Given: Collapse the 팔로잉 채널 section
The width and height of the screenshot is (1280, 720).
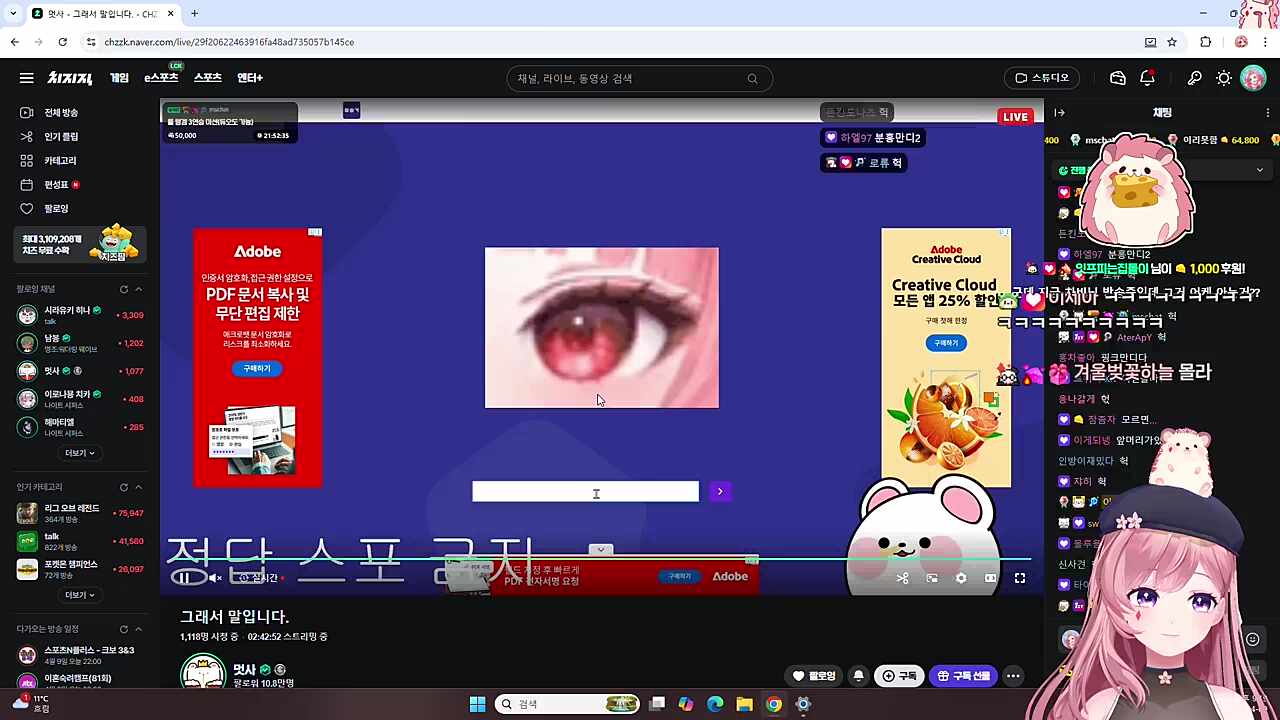Looking at the screenshot, I should click(138, 289).
